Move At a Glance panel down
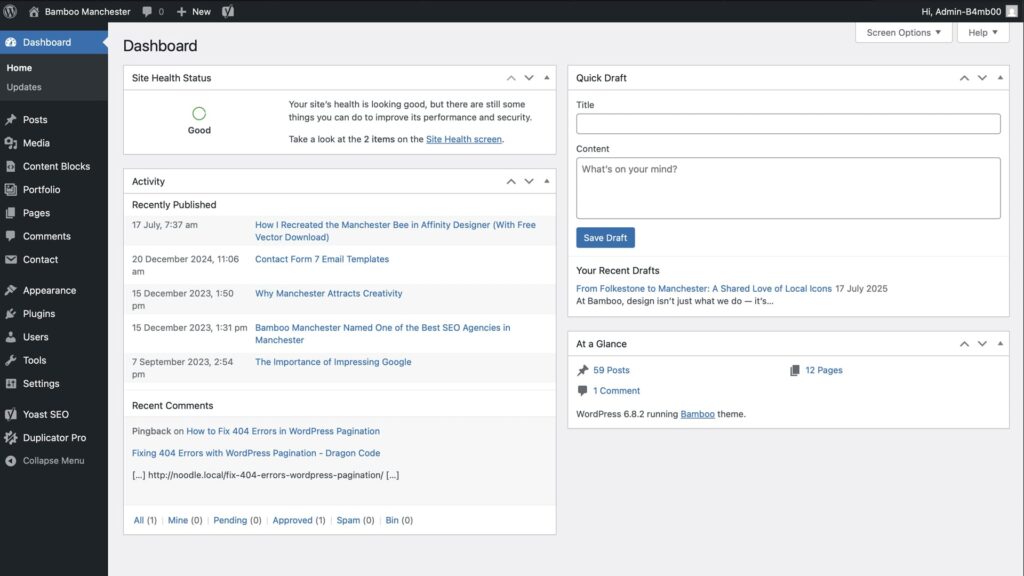1024x576 pixels. [982, 344]
